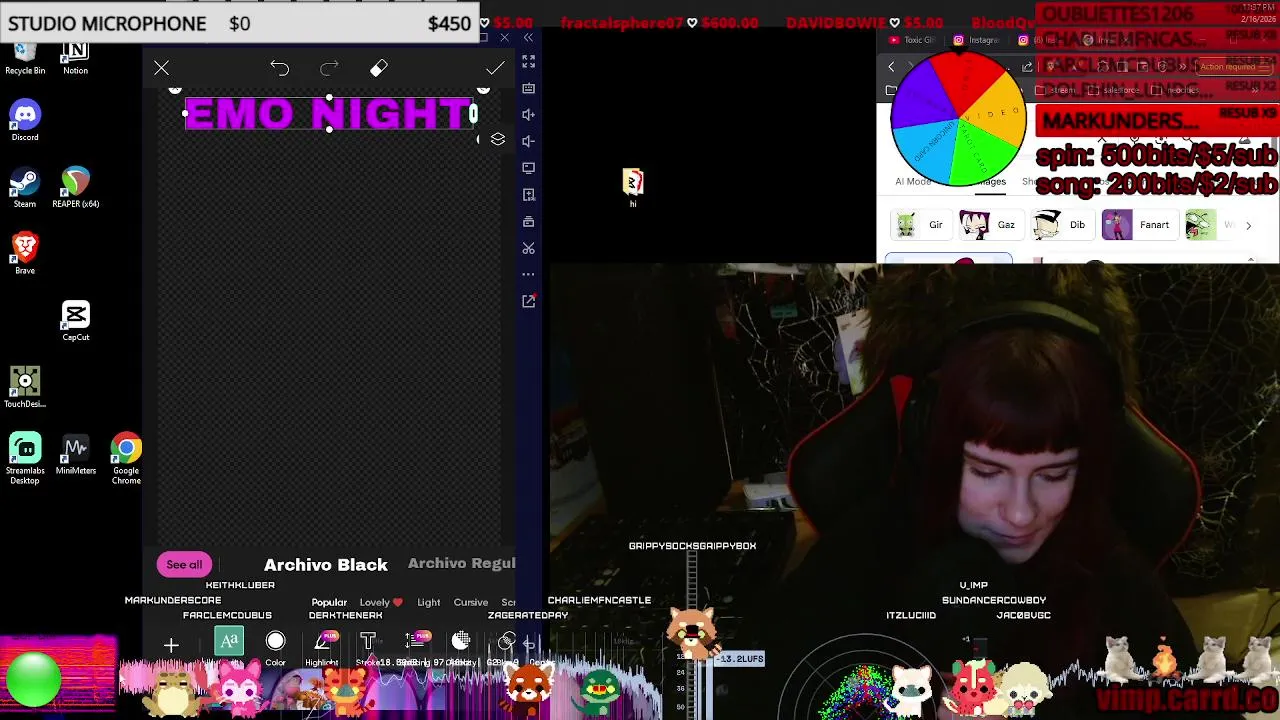
Task: Confirm the text edit with the checkmark
Action: point(495,68)
